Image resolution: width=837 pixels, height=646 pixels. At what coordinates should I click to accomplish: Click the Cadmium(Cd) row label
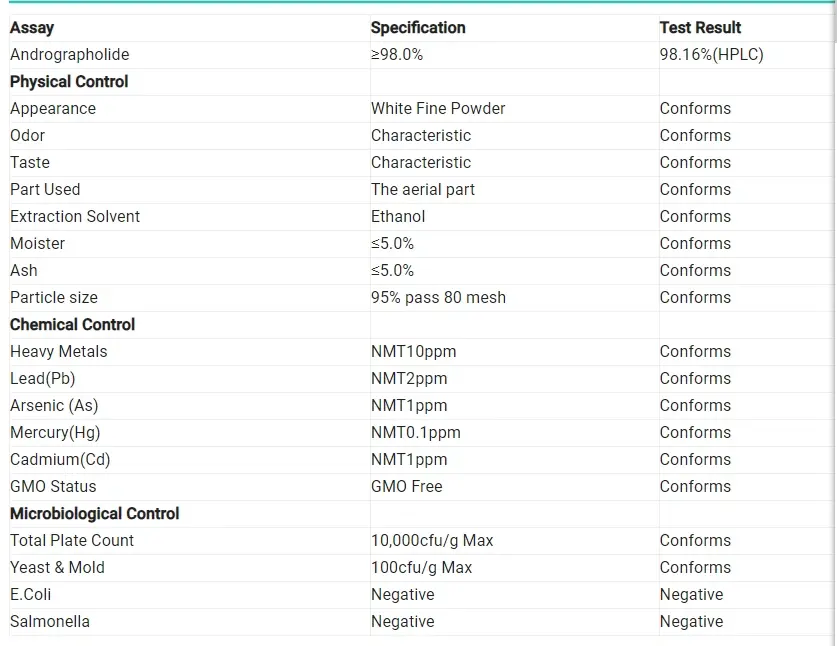[x=60, y=460]
